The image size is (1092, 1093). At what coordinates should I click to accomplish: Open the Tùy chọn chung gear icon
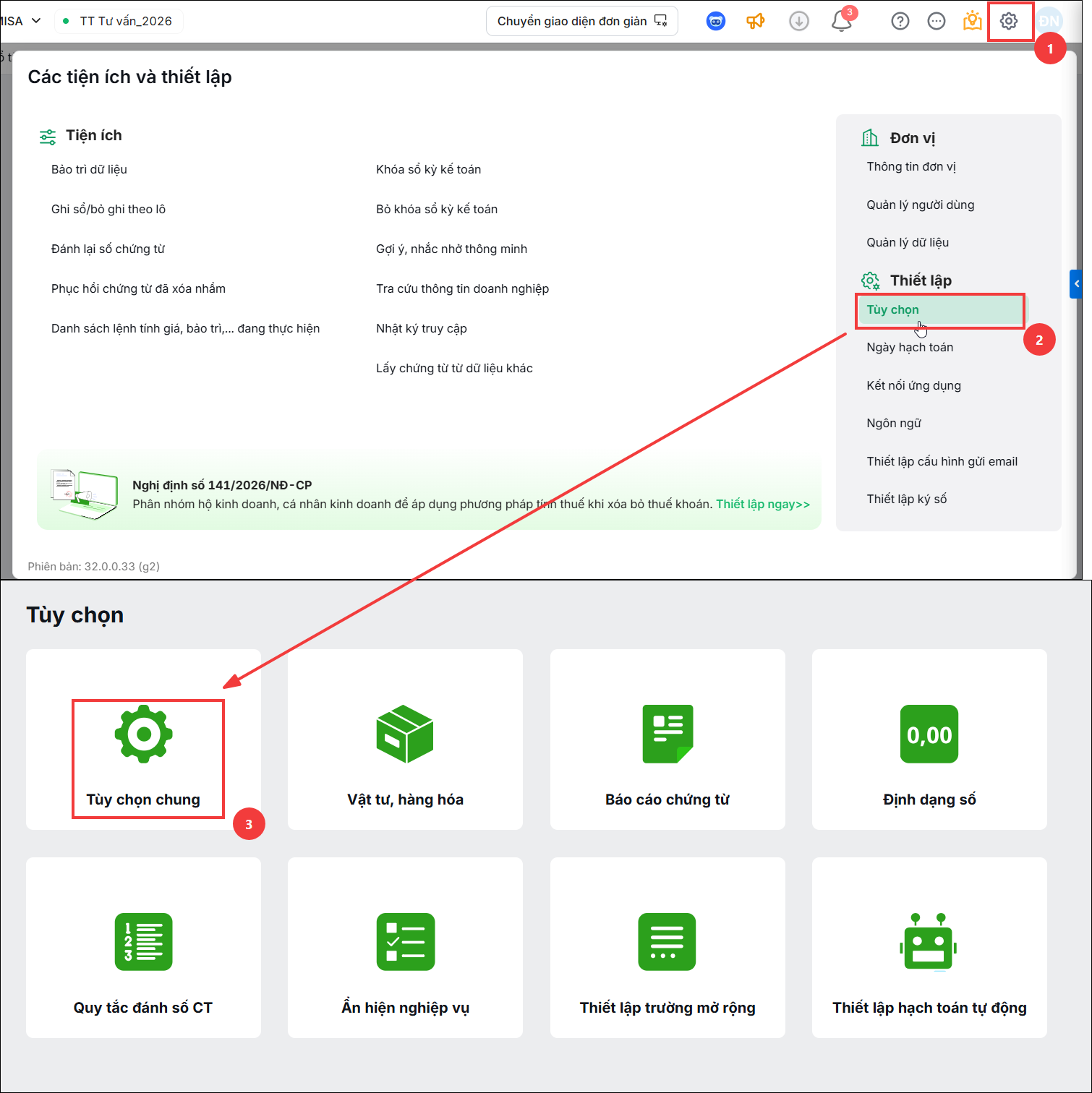point(143,734)
